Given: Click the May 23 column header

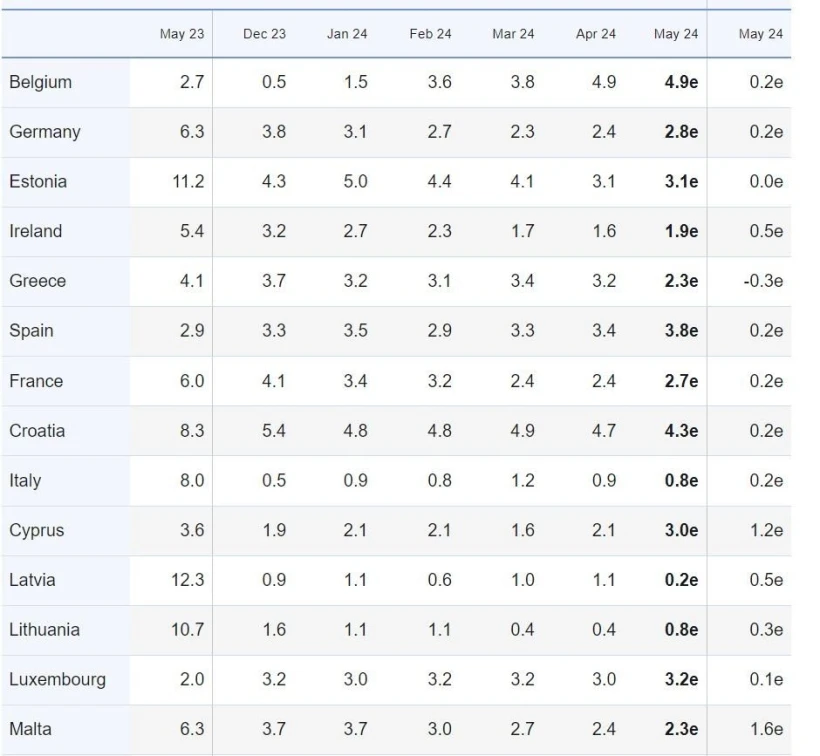Looking at the screenshot, I should [x=181, y=34].
